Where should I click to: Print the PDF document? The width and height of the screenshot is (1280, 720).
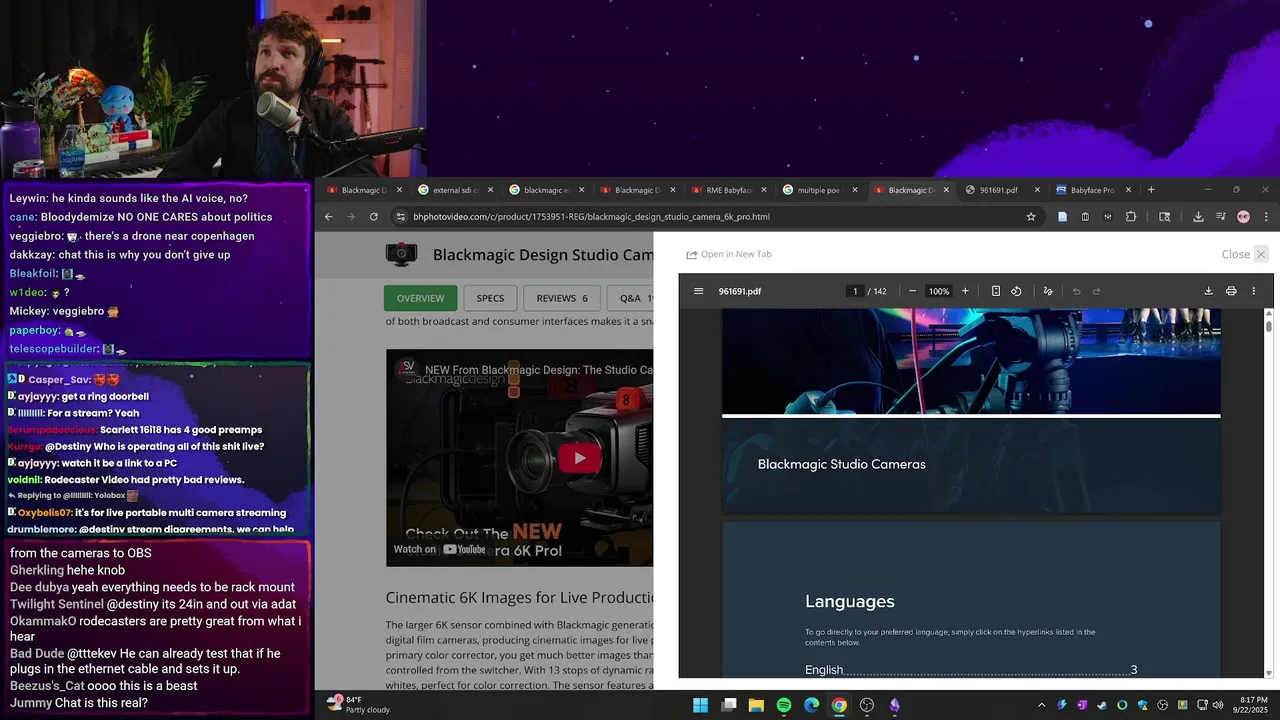click(1231, 291)
